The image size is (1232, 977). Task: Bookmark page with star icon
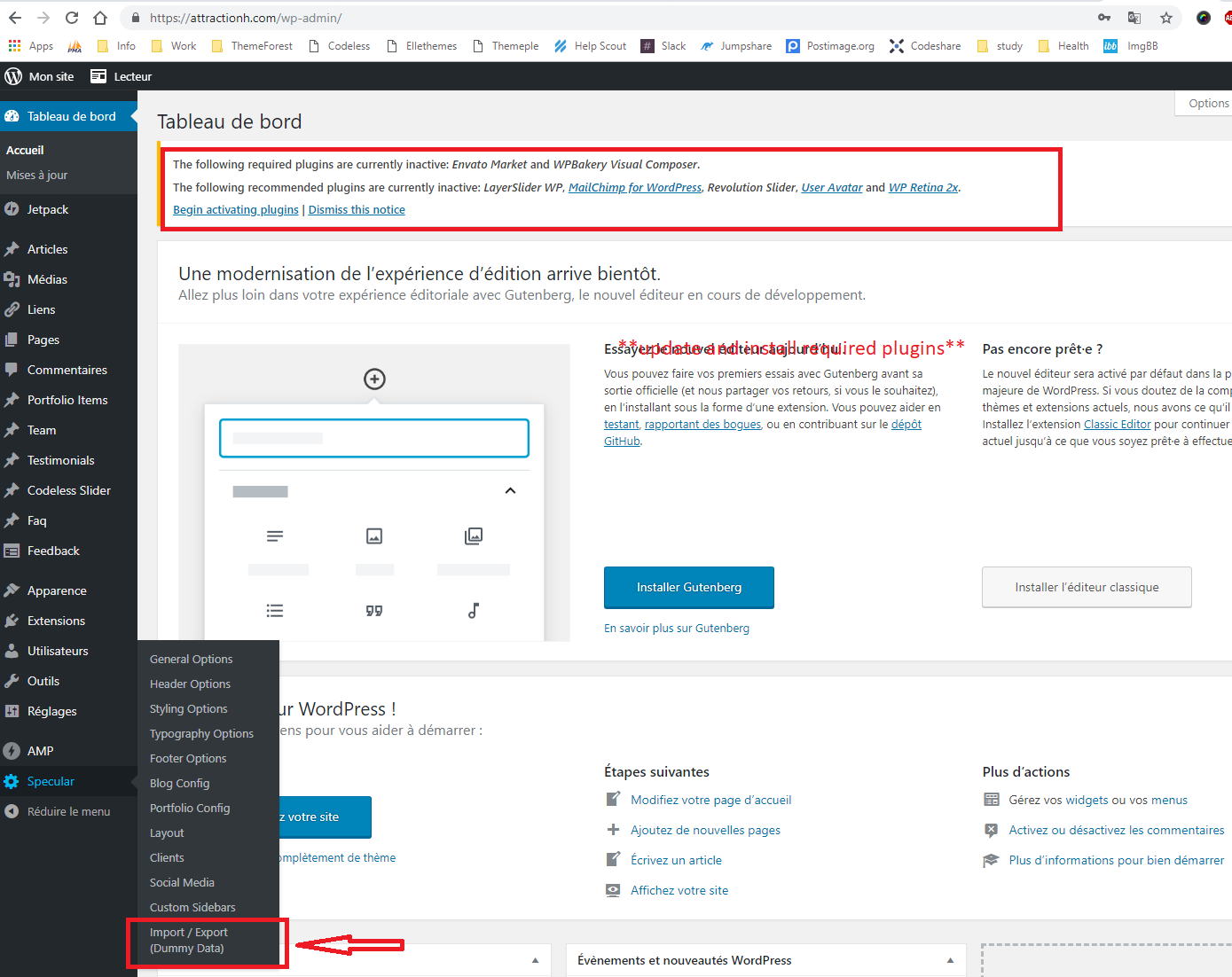coord(1166,18)
